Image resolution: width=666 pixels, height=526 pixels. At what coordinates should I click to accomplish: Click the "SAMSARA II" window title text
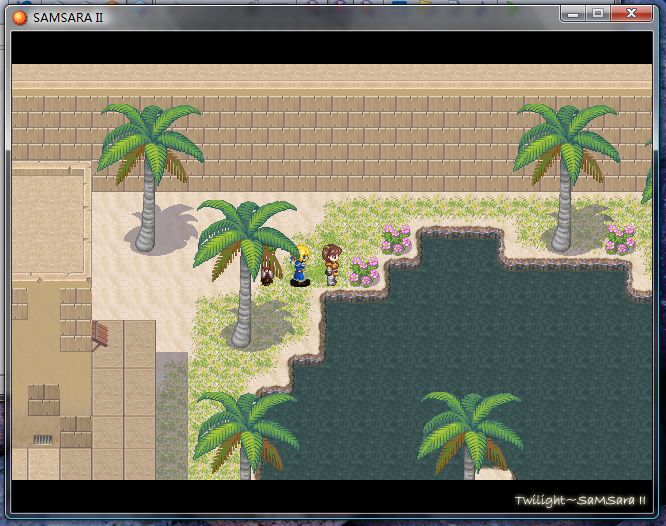(68, 18)
